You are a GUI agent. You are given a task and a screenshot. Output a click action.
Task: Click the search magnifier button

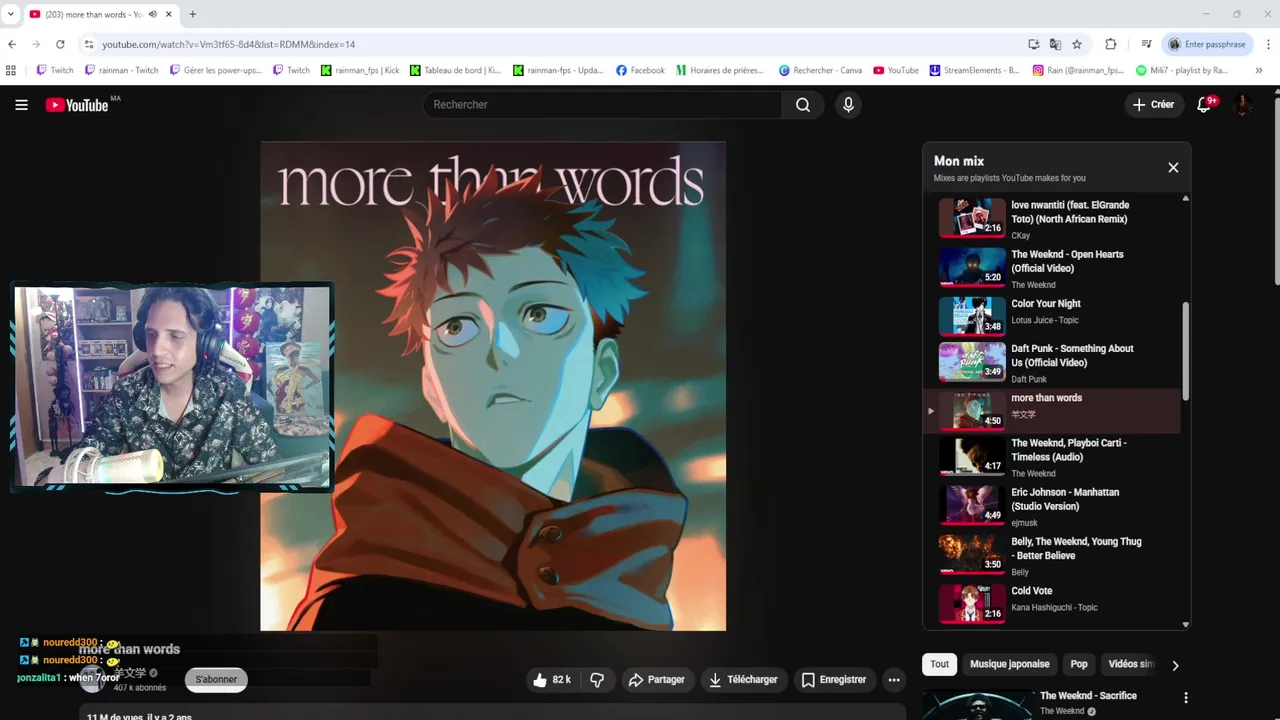(803, 105)
